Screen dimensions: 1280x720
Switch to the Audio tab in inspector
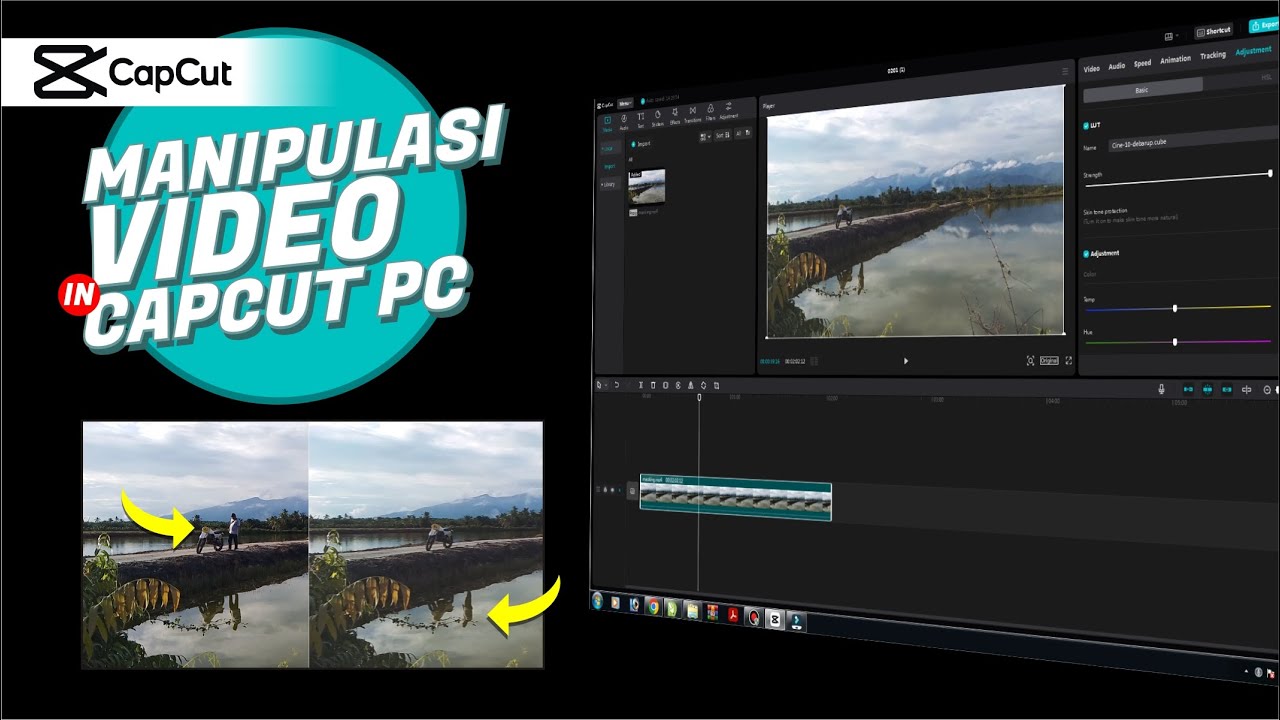(1117, 66)
